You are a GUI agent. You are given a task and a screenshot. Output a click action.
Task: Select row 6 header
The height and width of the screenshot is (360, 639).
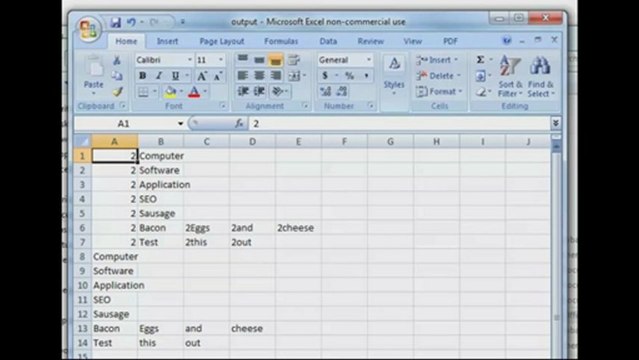pyautogui.click(x=82, y=227)
